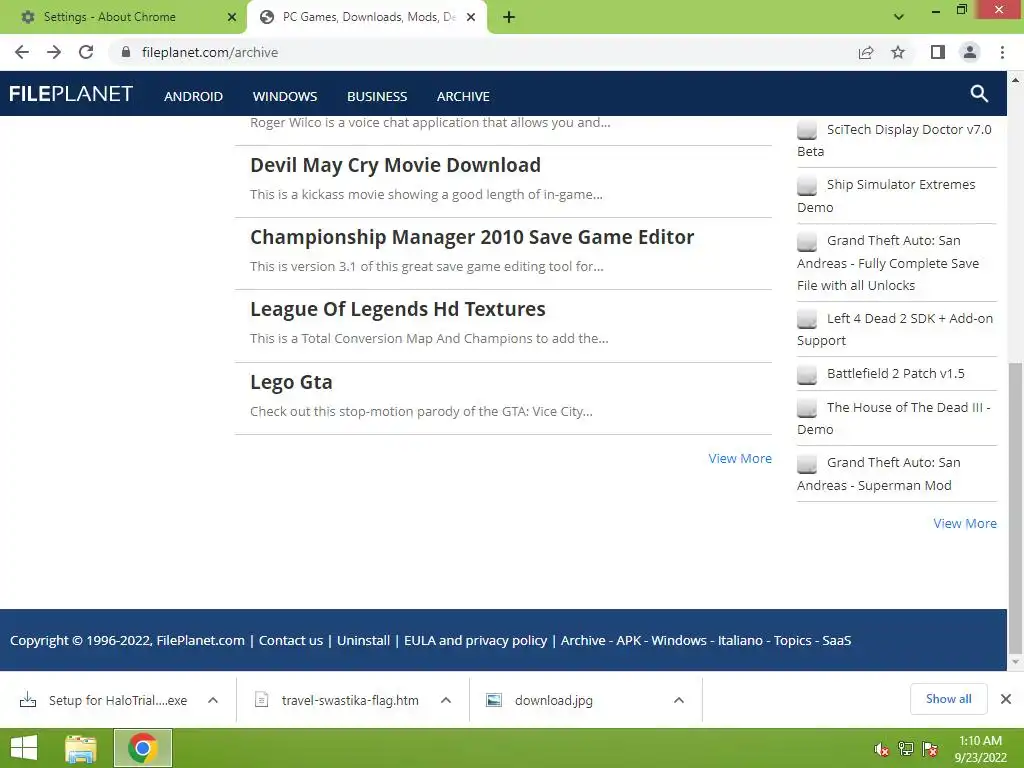Viewport: 1024px width, 768px height.
Task: Open the tab search chevron
Action: tap(899, 17)
